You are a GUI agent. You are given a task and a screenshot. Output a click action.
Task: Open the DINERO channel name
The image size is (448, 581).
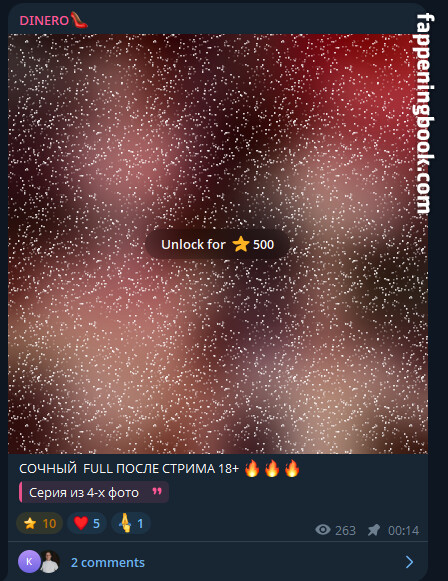44,21
